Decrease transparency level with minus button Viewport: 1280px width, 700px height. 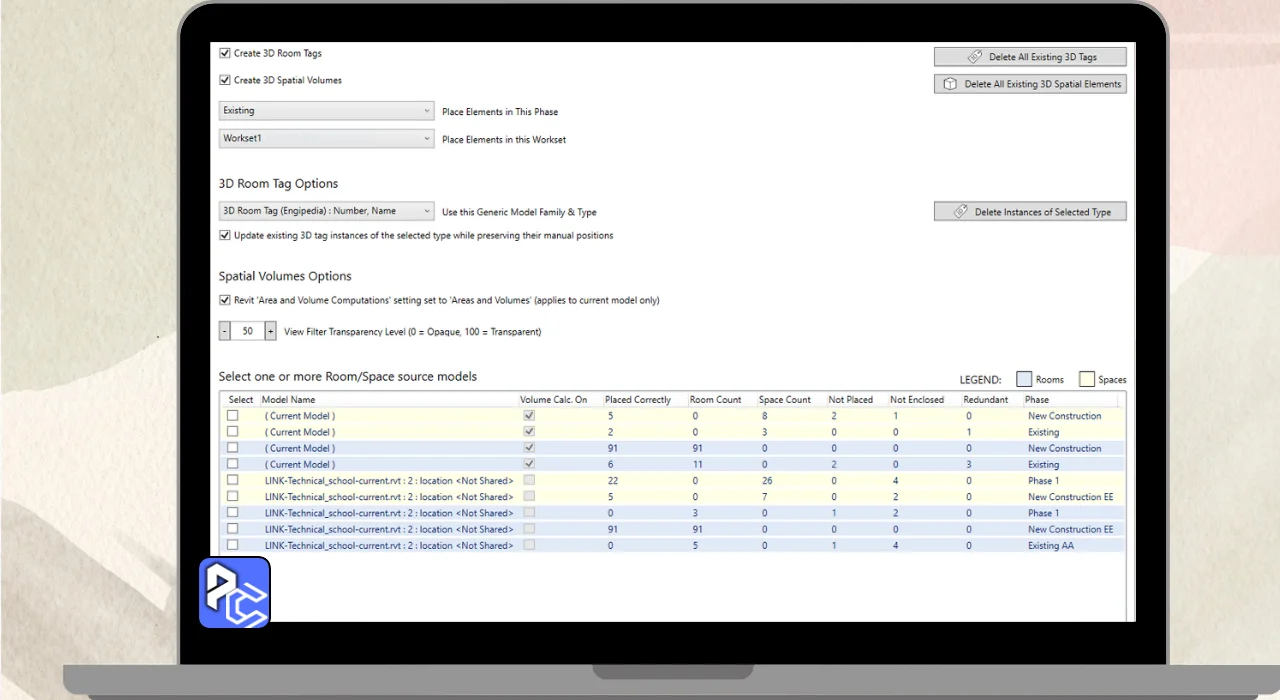click(225, 331)
